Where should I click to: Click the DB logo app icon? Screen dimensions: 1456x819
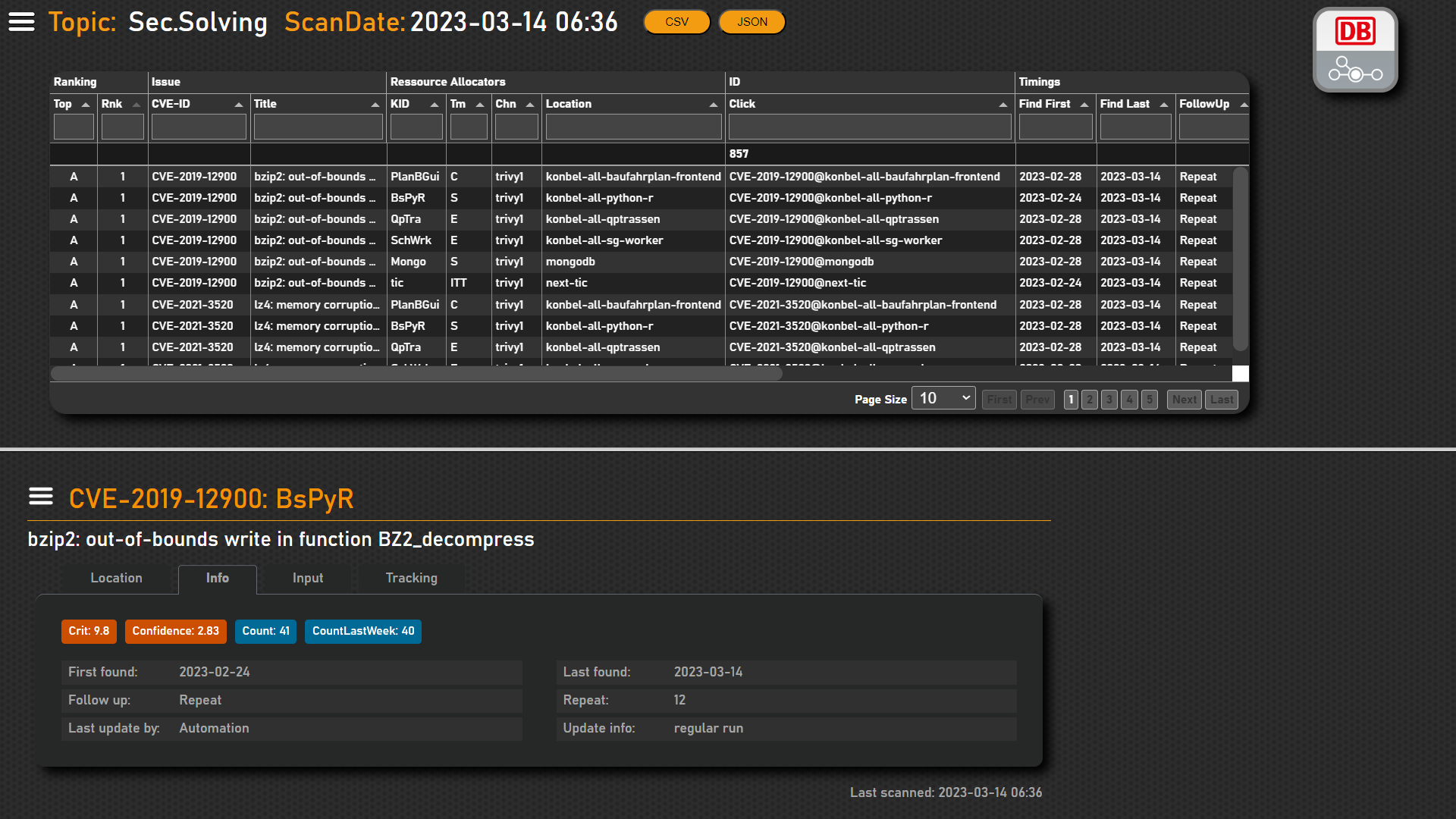(x=1355, y=50)
